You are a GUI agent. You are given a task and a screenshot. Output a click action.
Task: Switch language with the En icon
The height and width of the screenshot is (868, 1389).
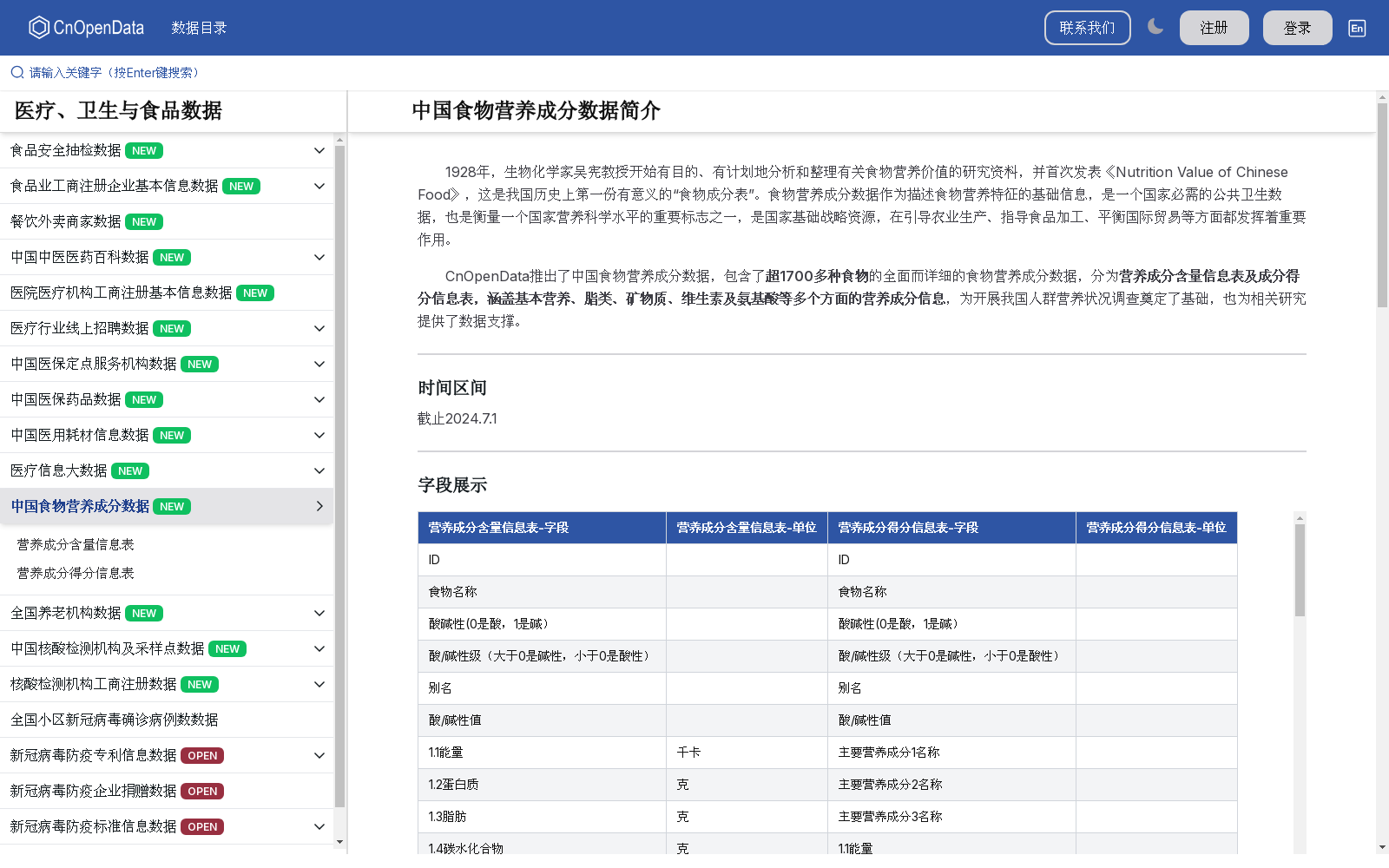(x=1356, y=28)
